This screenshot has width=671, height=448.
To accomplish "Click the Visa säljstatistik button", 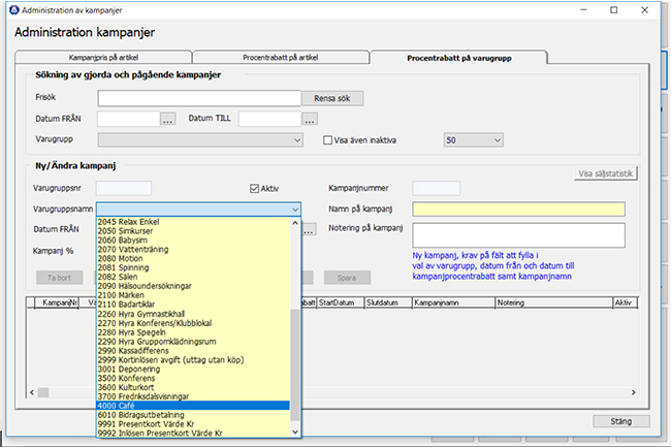I will tap(606, 173).
